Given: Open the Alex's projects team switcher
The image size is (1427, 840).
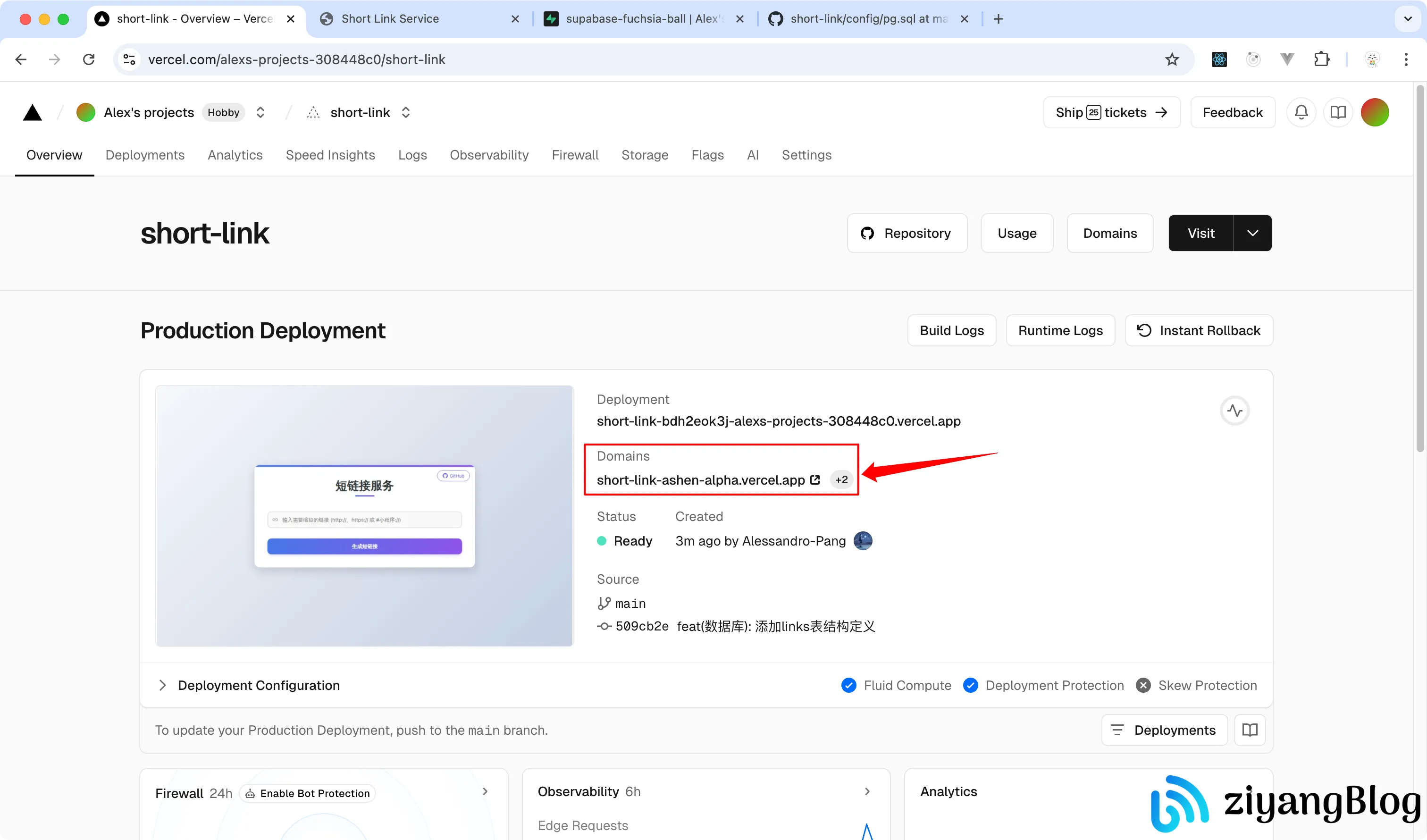Looking at the screenshot, I should [260, 112].
